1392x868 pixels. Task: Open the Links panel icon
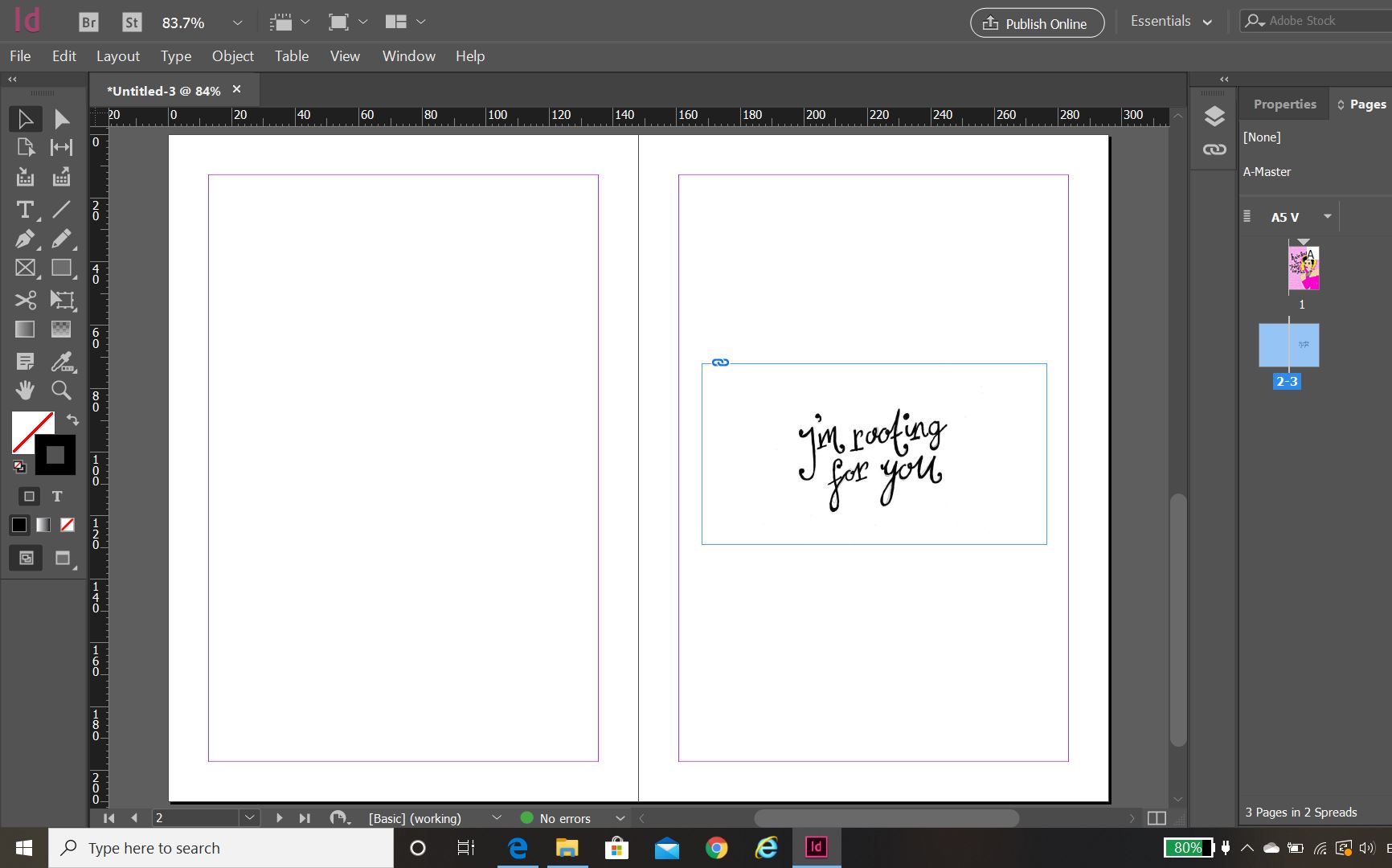coord(1214,149)
